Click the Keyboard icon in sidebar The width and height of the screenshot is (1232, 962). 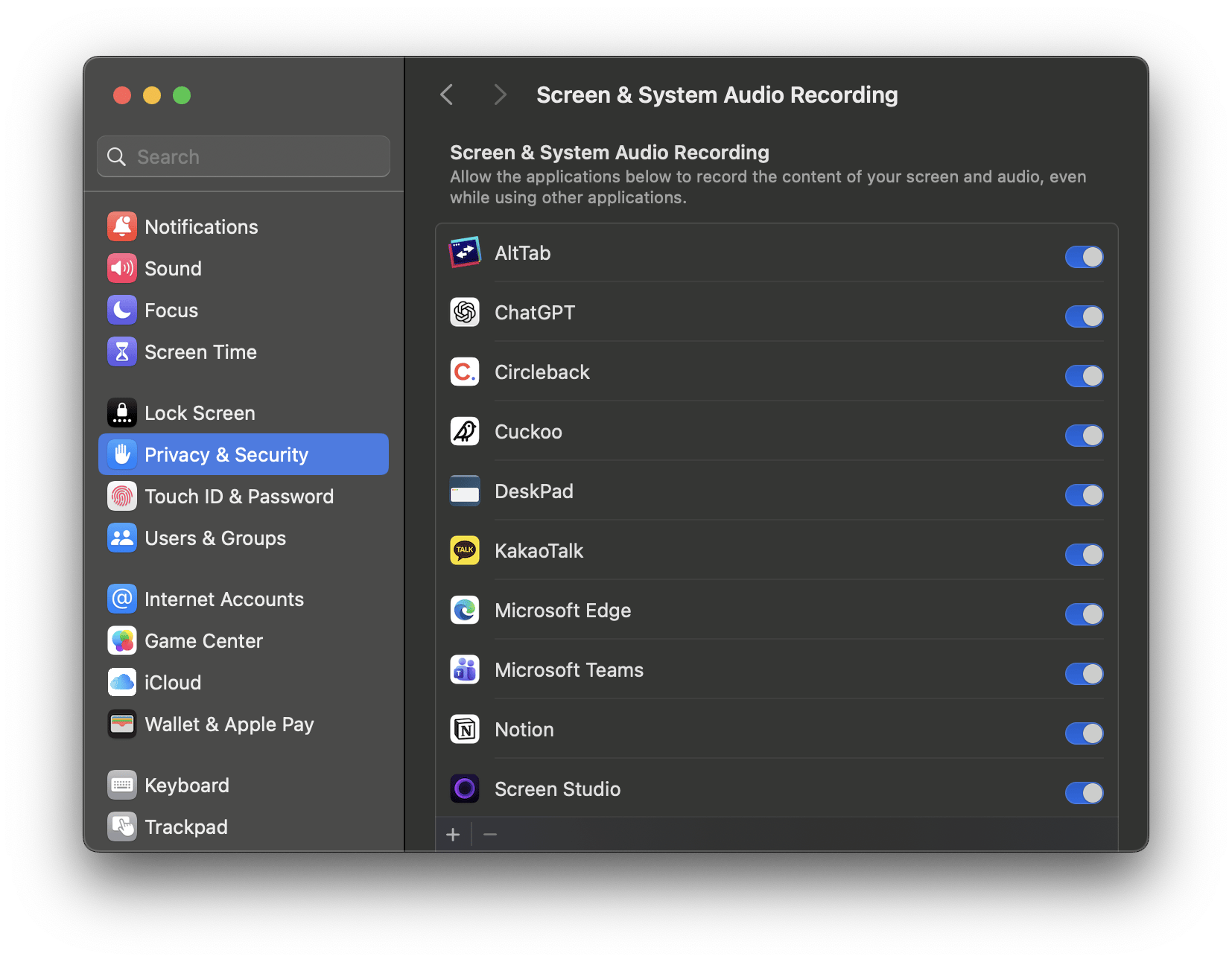(122, 785)
